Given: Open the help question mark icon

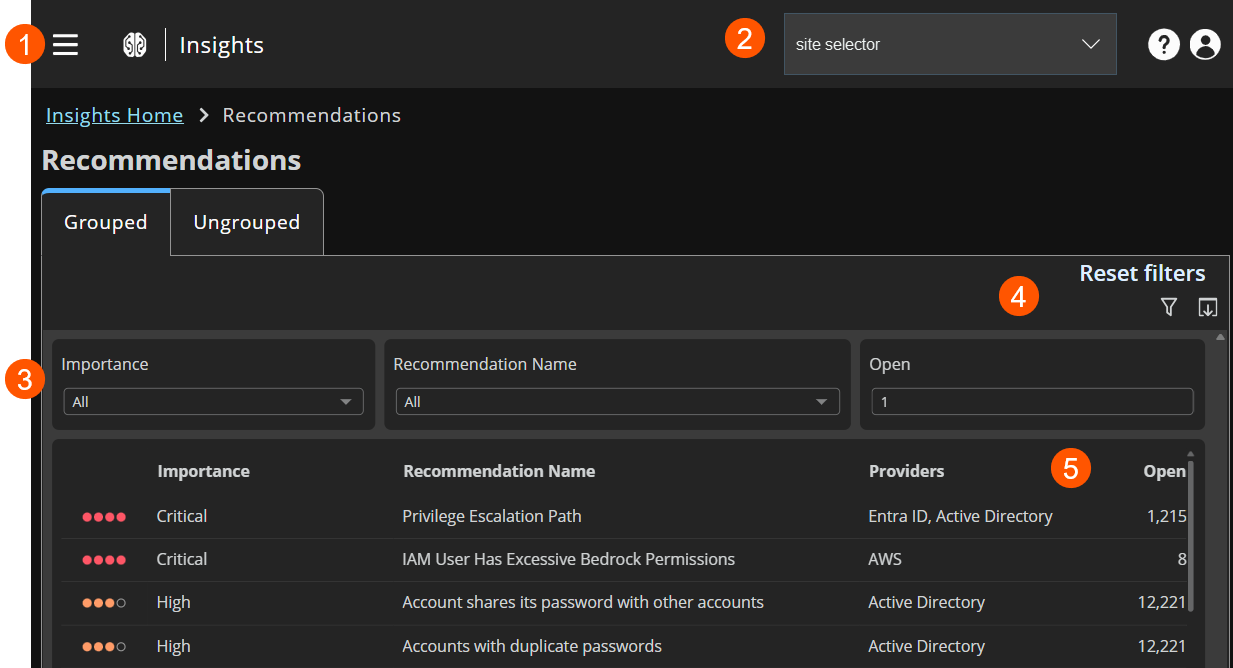Looking at the screenshot, I should 1164,45.
